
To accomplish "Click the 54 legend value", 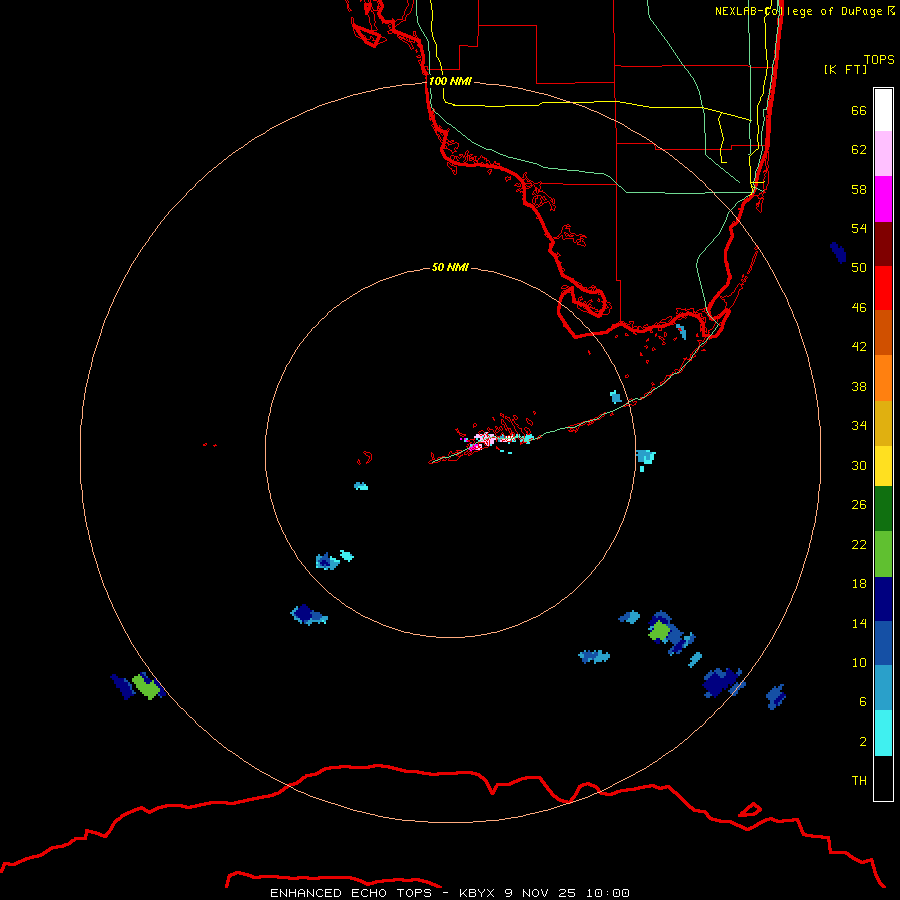I will pos(859,228).
